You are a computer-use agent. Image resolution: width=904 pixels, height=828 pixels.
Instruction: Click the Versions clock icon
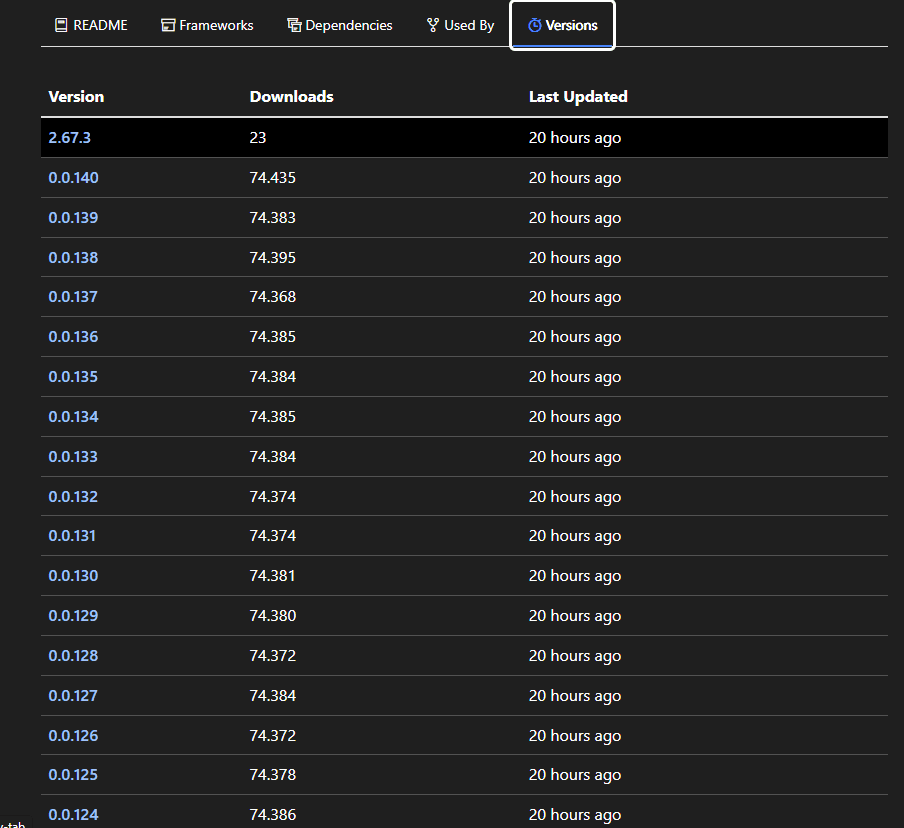[x=534, y=25]
